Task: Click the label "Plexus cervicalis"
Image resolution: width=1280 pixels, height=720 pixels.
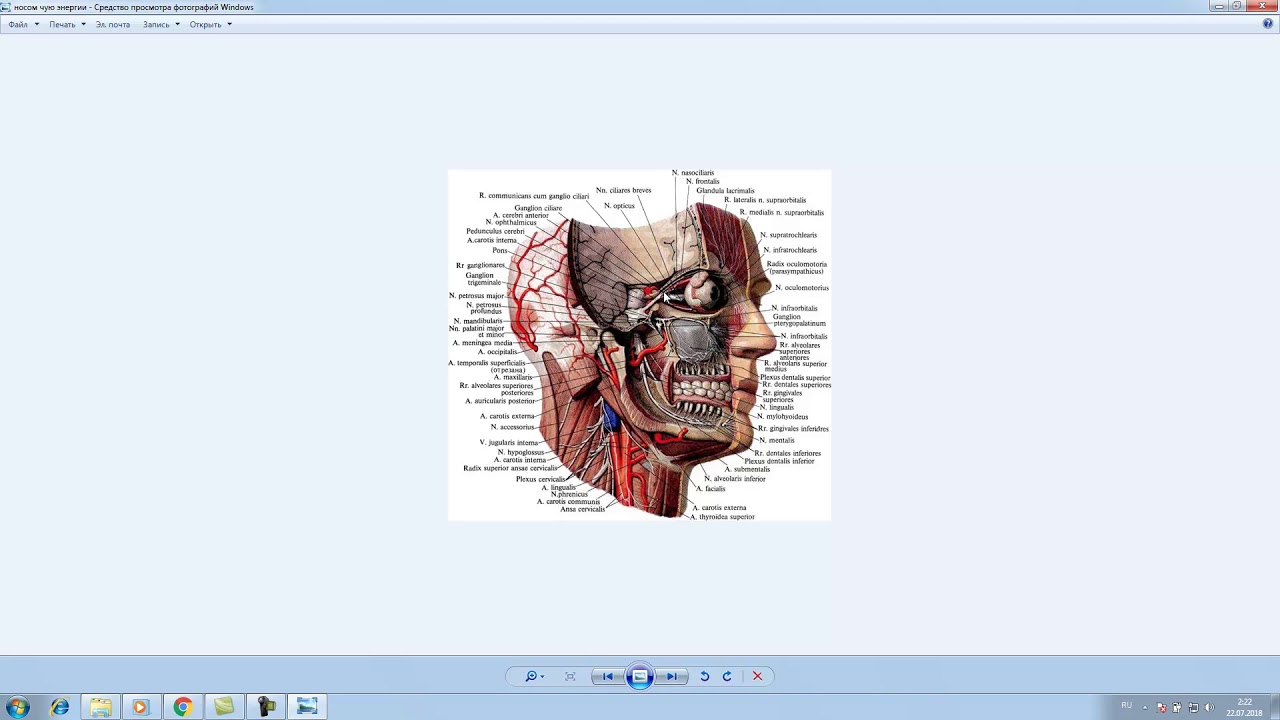Action: pos(540,479)
